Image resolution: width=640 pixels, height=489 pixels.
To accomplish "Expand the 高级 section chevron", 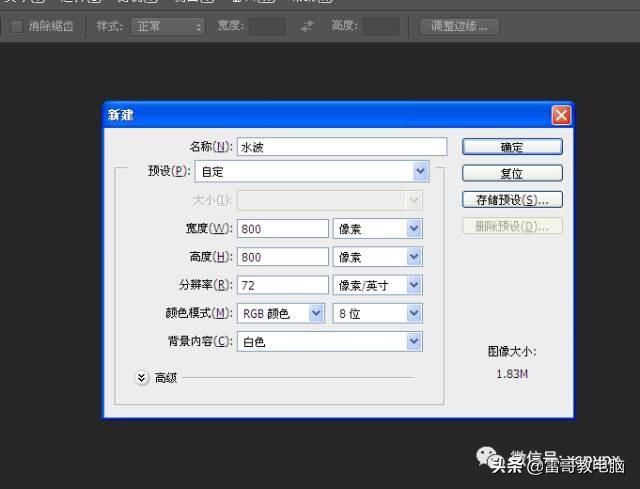I will tap(142, 378).
